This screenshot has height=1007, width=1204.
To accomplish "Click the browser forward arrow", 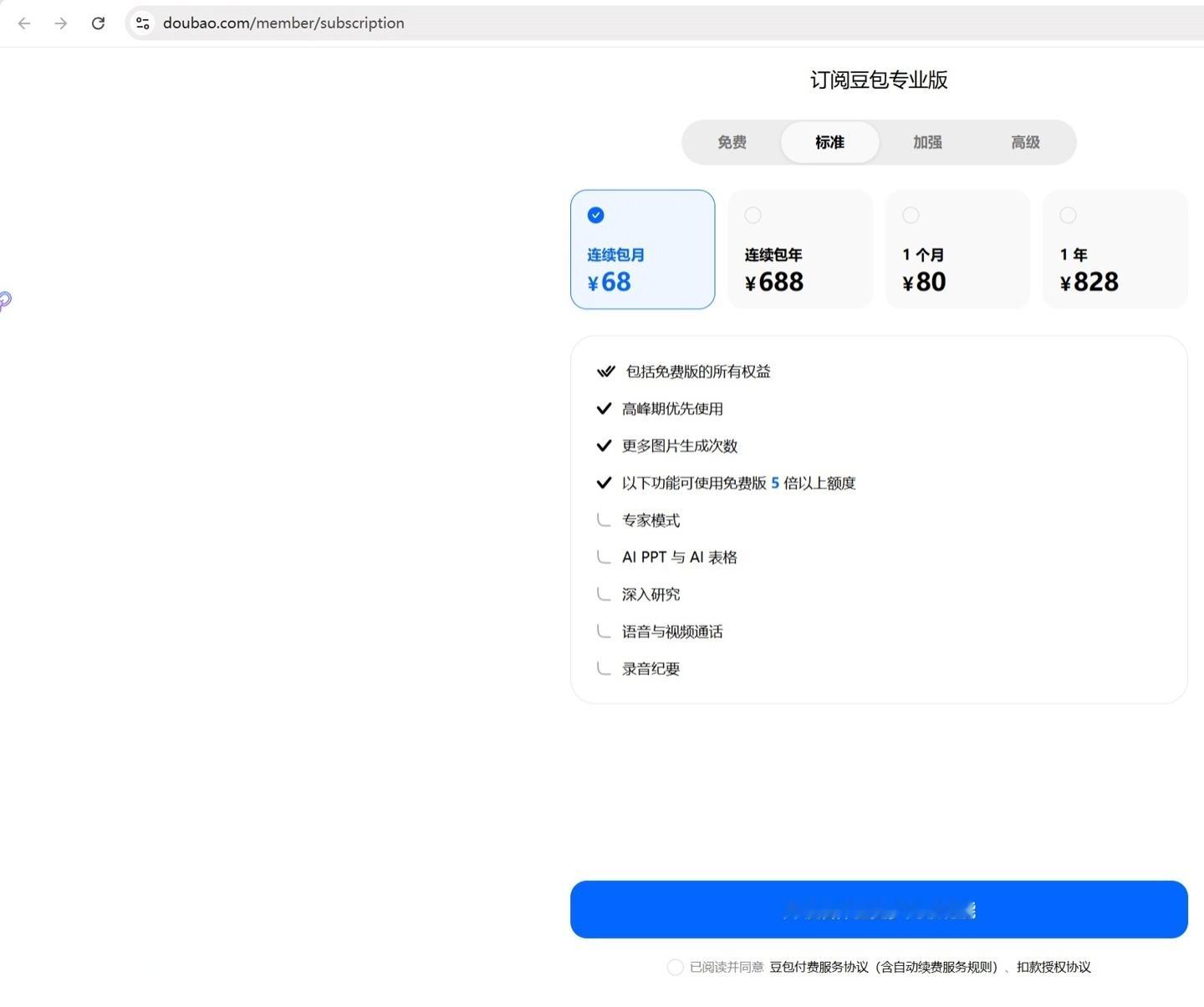I will point(61,23).
